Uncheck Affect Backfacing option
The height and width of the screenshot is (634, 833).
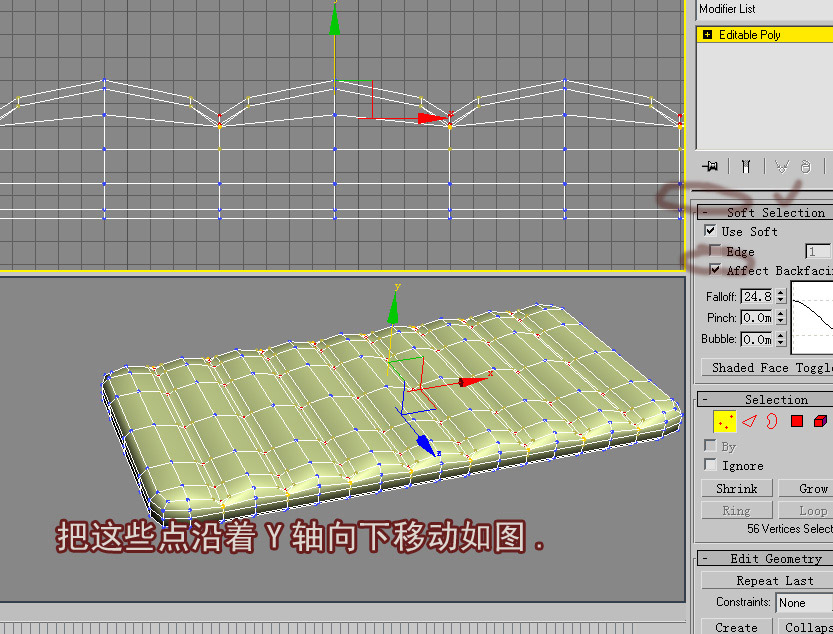point(715,270)
